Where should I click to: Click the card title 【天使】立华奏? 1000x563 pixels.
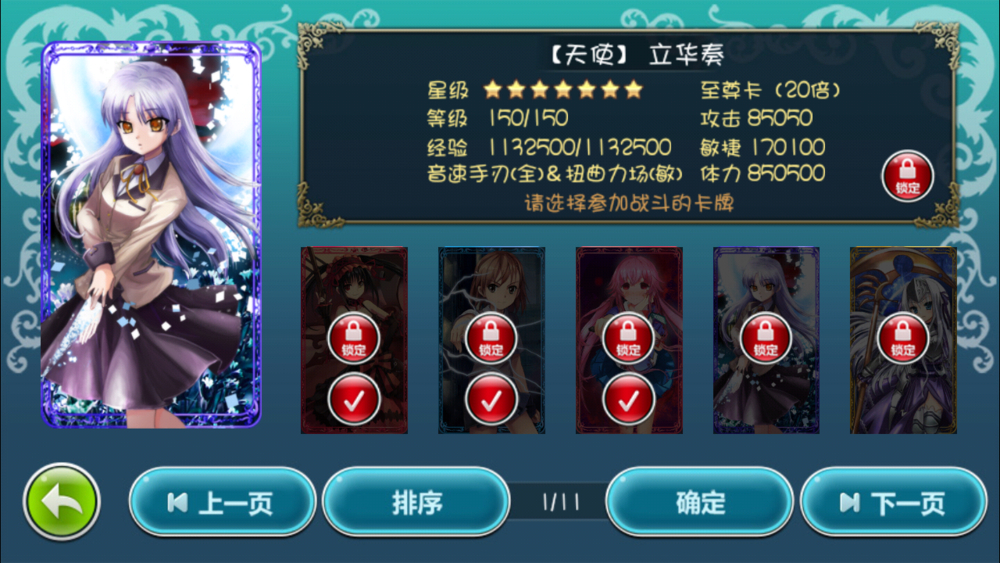pyautogui.click(x=636, y=55)
